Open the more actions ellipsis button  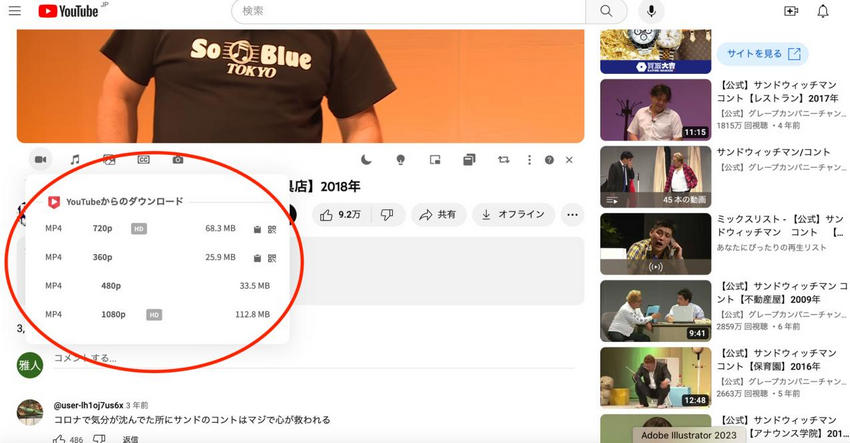point(572,215)
